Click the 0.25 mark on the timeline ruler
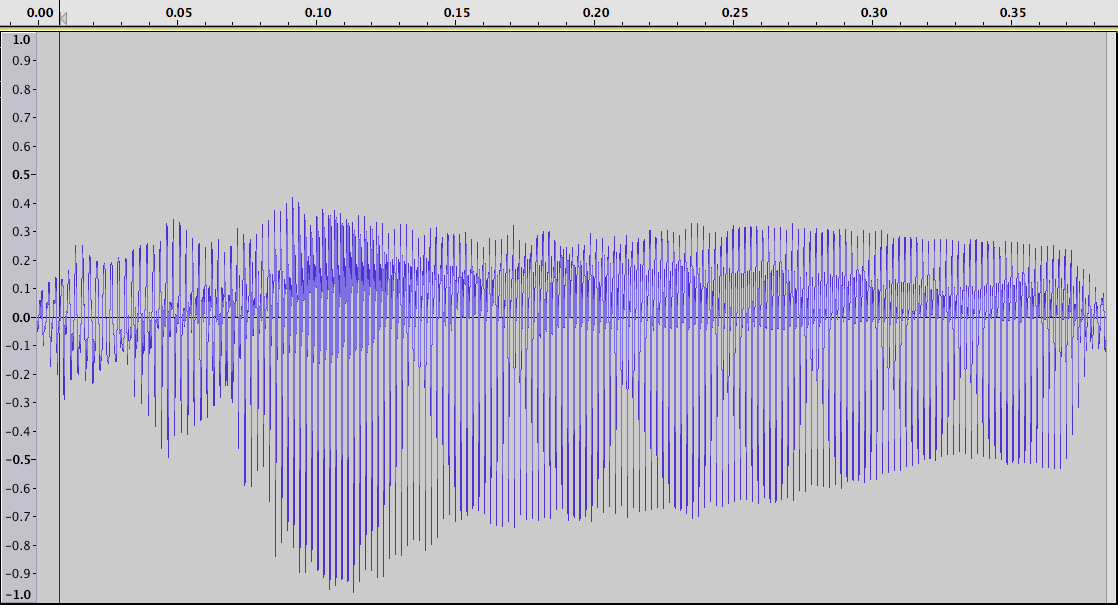Viewport: 1118px width, 605px height. [x=735, y=13]
